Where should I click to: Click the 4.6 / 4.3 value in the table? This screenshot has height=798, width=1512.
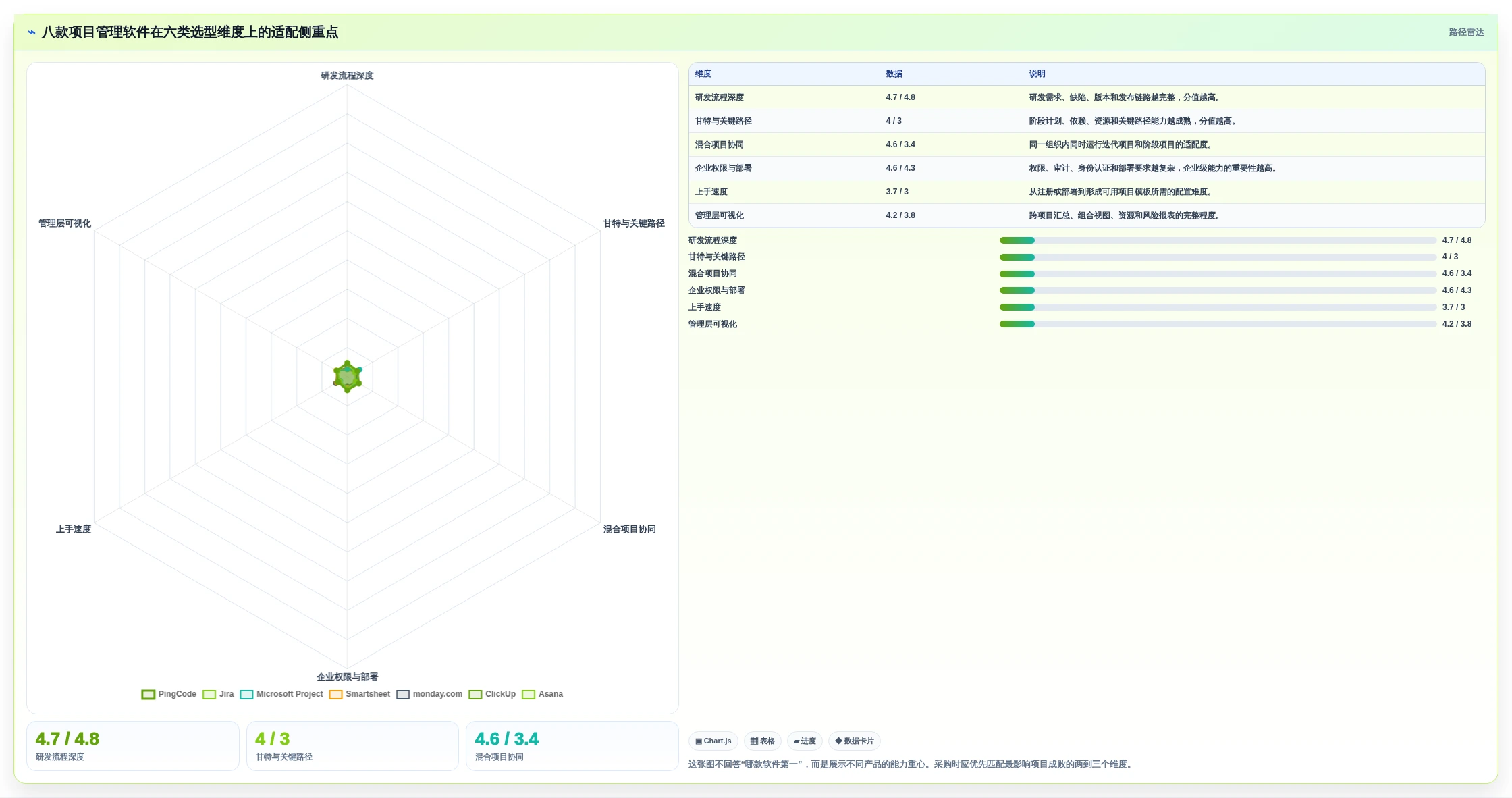coord(900,168)
